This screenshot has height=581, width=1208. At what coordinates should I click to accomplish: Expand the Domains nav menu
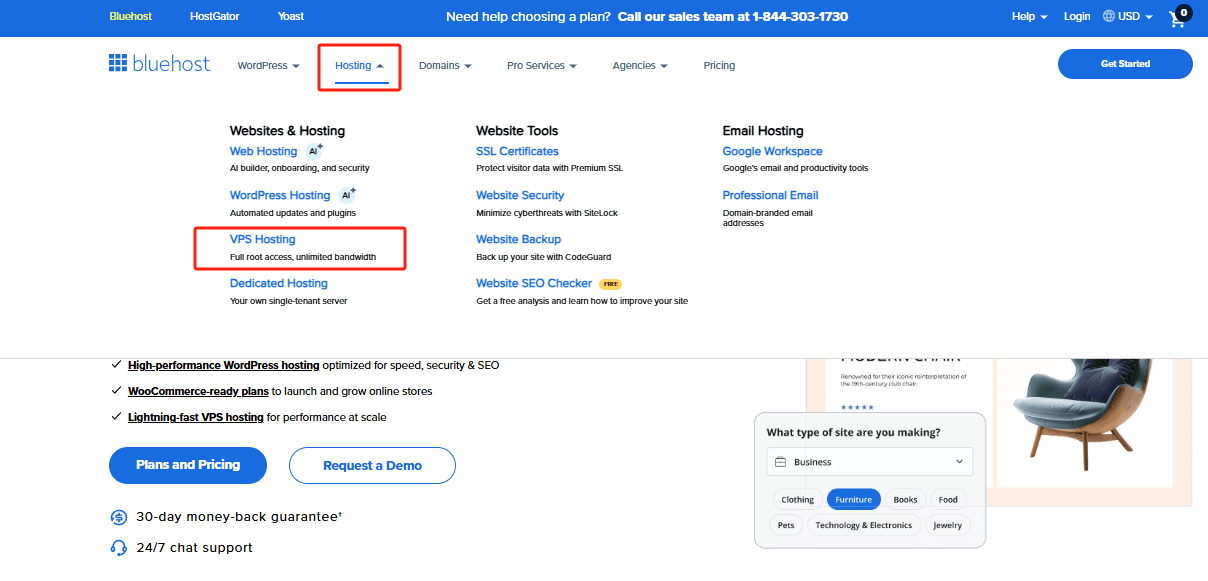tap(445, 66)
